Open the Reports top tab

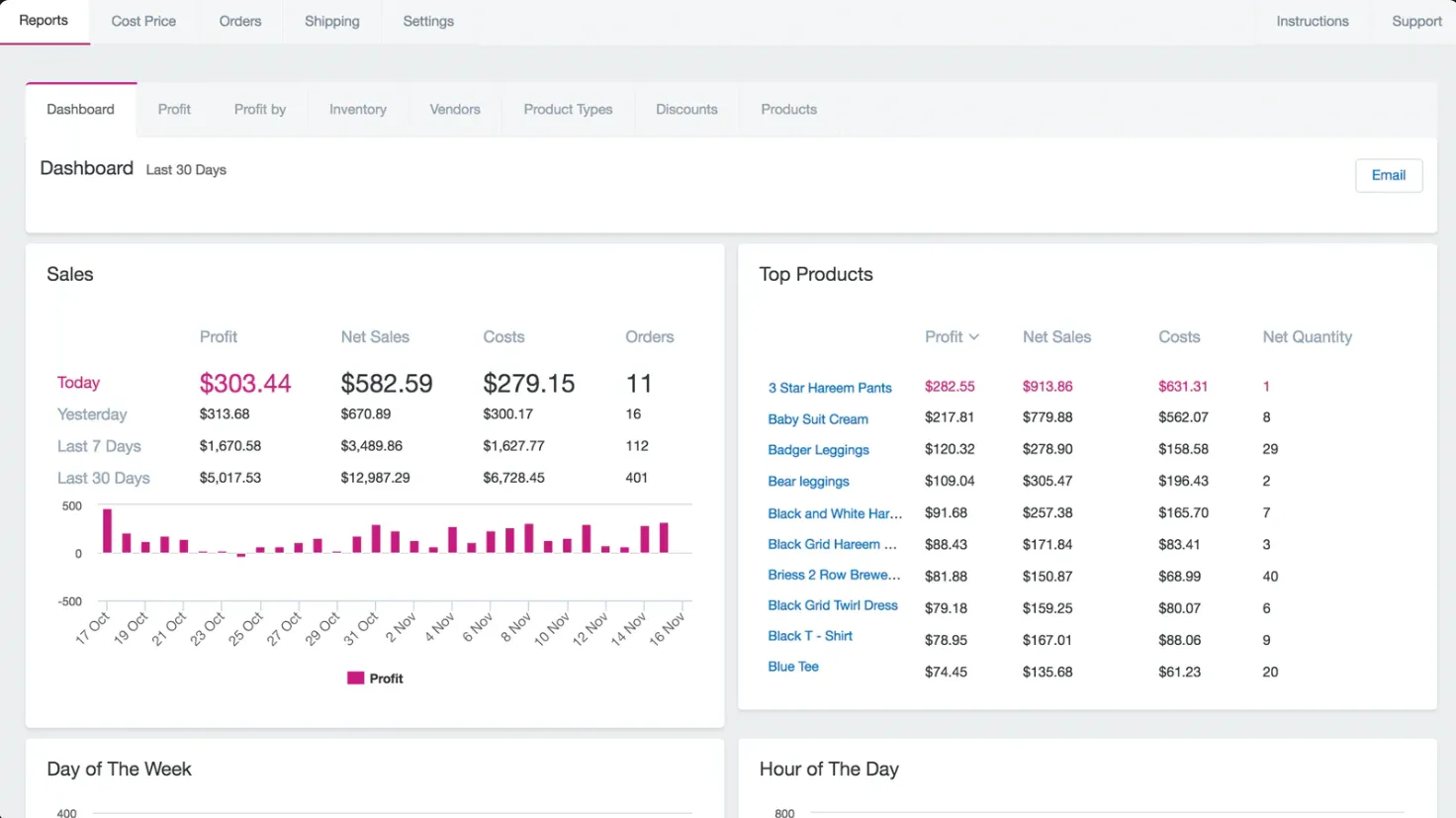[44, 21]
